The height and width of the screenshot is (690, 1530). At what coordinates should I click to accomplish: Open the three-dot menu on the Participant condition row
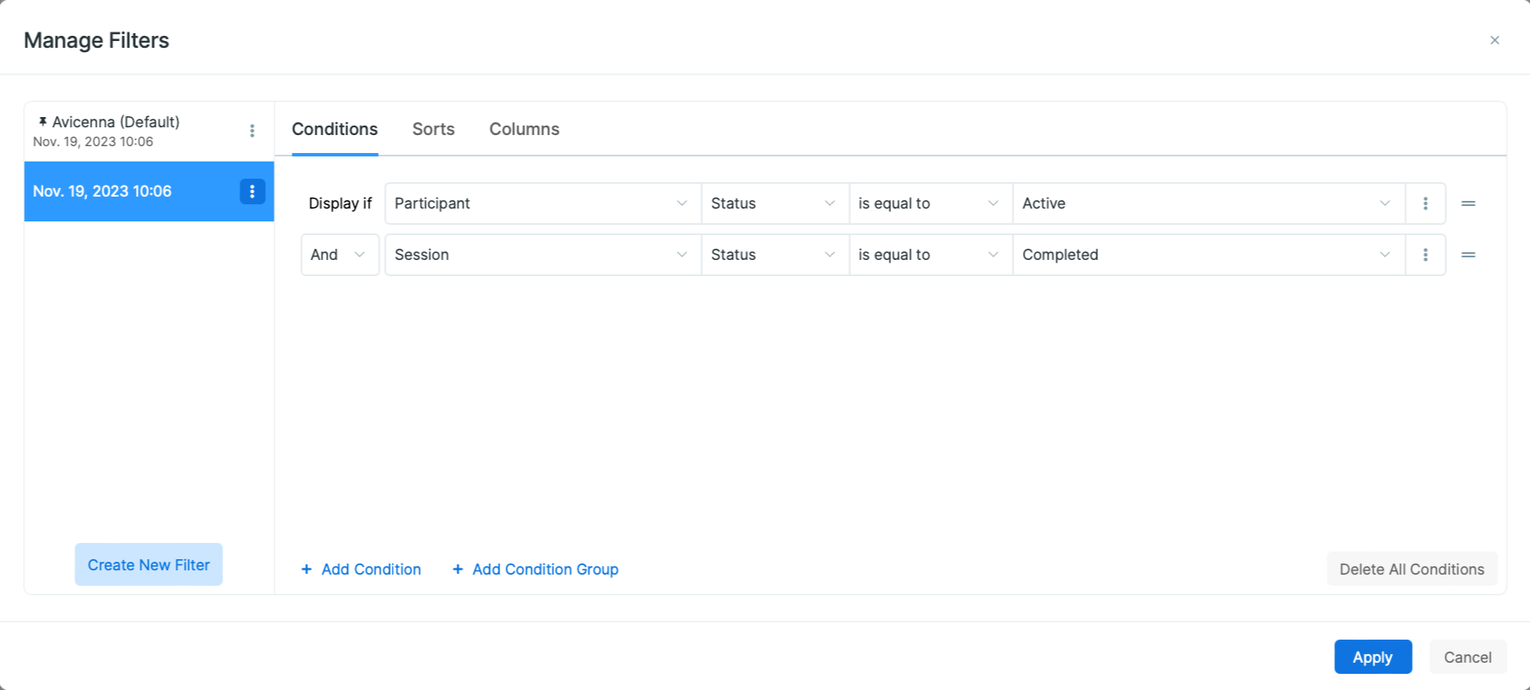[1425, 203]
